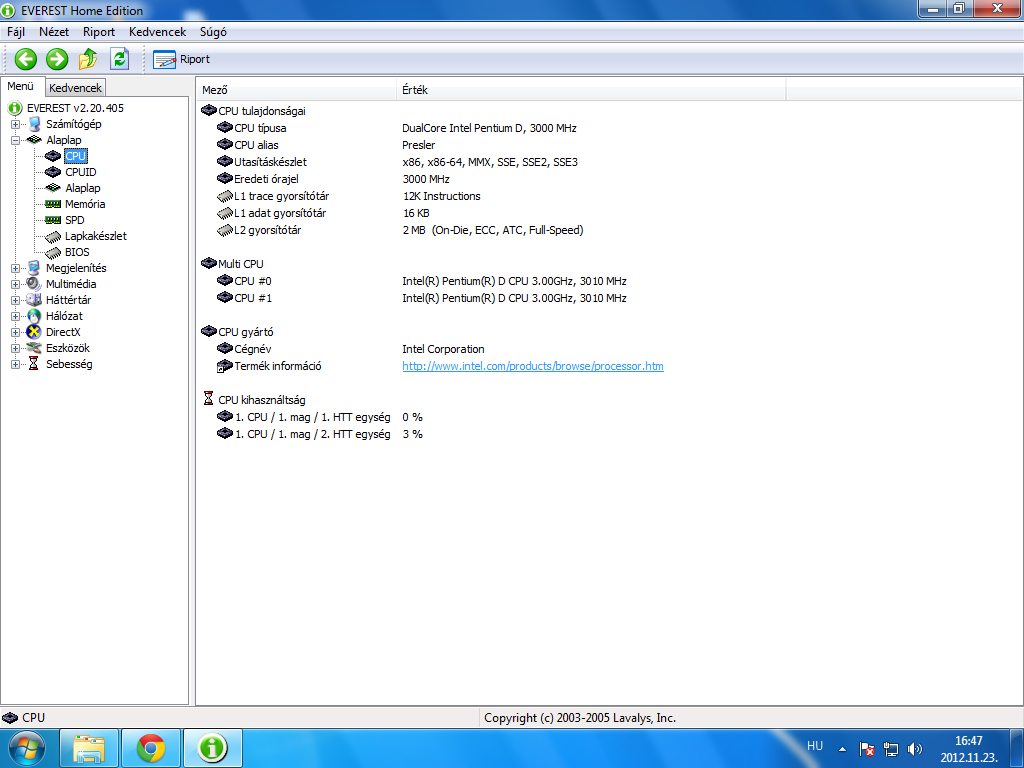Click the Érték column header
The width and height of the screenshot is (1024, 768).
click(591, 90)
